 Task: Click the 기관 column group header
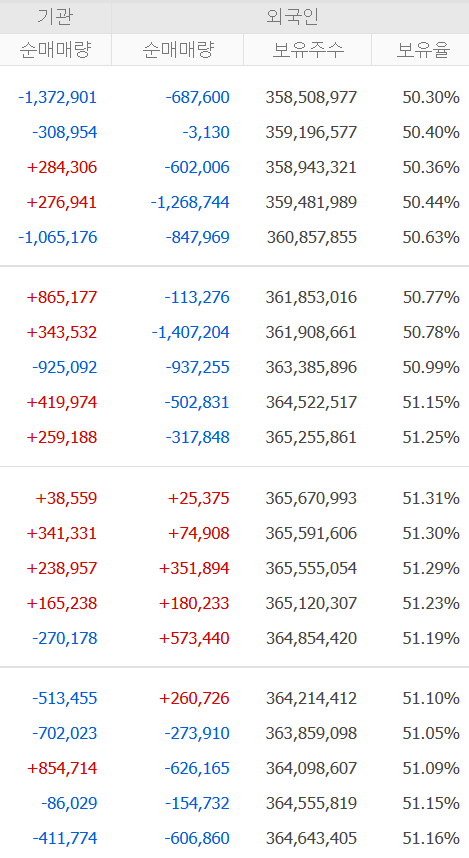coord(55,18)
